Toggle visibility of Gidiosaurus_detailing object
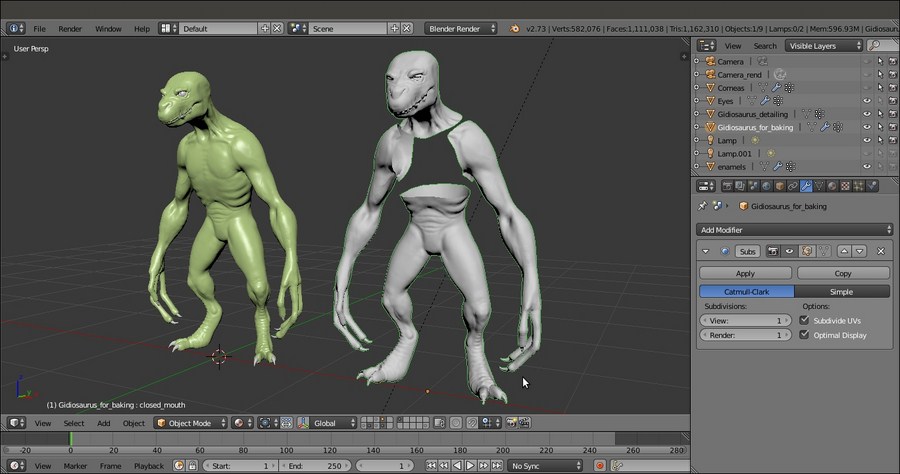Screen dimensions: 900x474 click(867, 114)
